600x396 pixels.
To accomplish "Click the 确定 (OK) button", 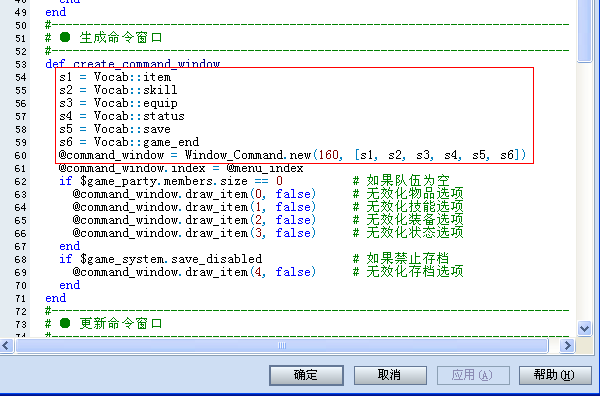I will (306, 375).
